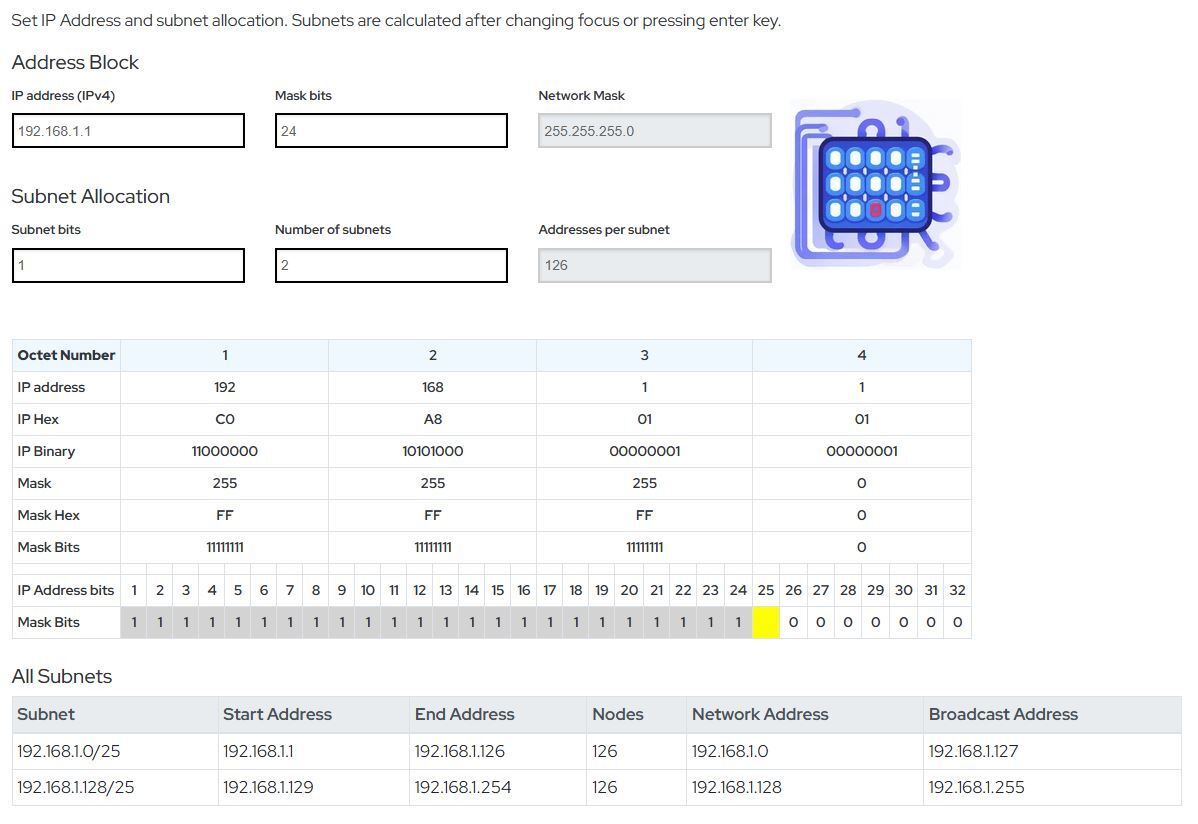Click start address 192.168.1.129
Image resolution: width=1198 pixels, height=824 pixels.
coord(268,787)
